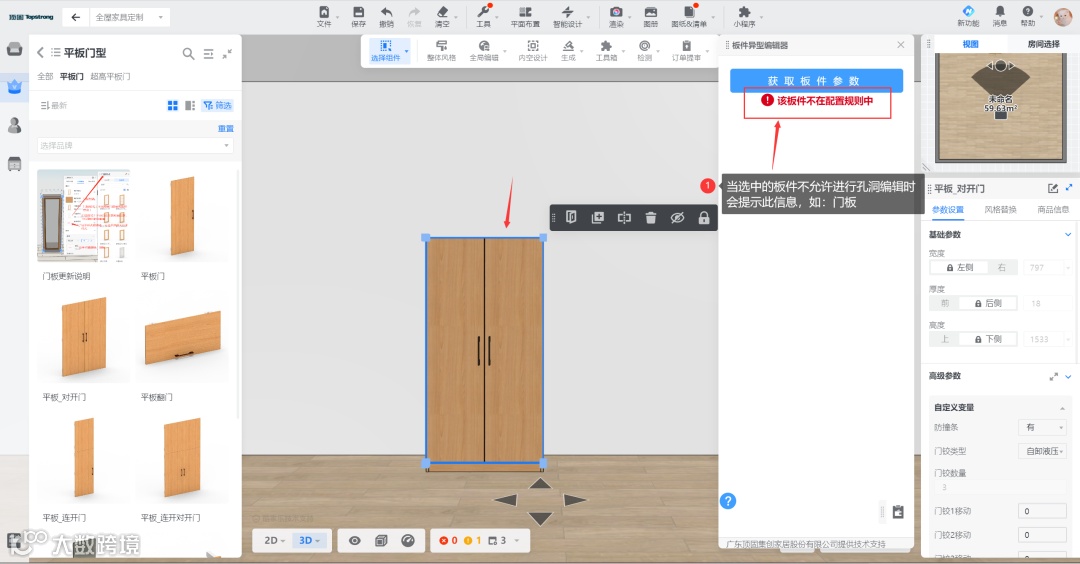
Task: Click the search icon in 平板门型 panel
Action: point(188,53)
